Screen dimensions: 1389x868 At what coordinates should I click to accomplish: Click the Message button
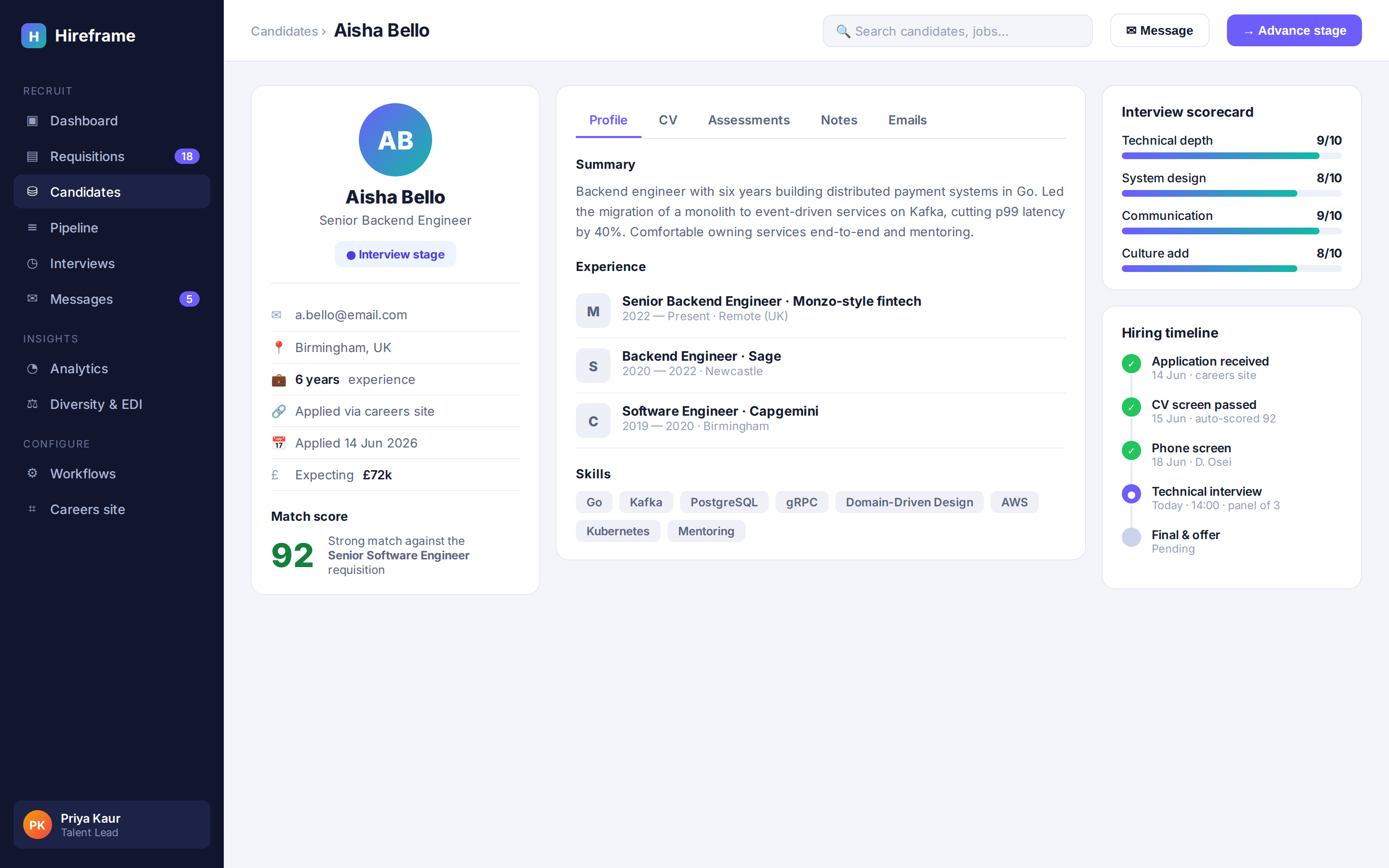1159,30
